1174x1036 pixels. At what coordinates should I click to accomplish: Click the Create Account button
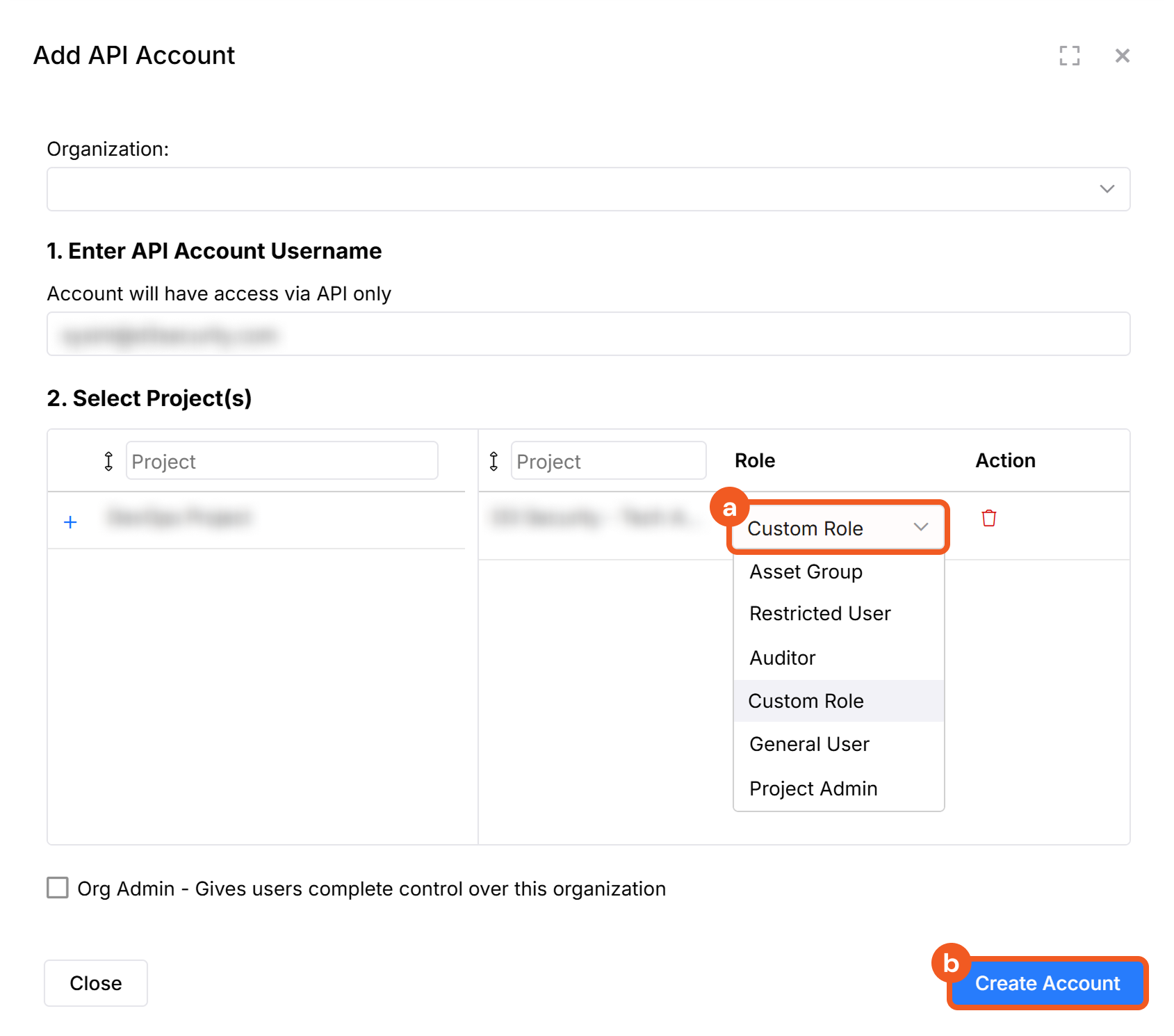[x=1047, y=983]
